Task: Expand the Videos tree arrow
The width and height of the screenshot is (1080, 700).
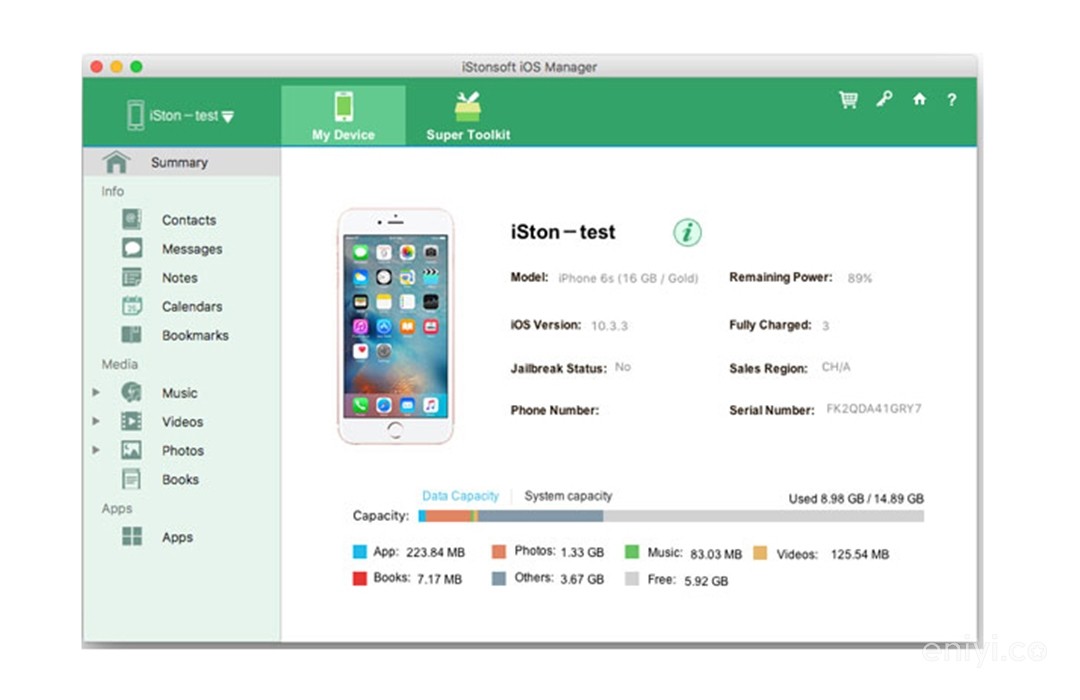Action: pyautogui.click(x=96, y=422)
